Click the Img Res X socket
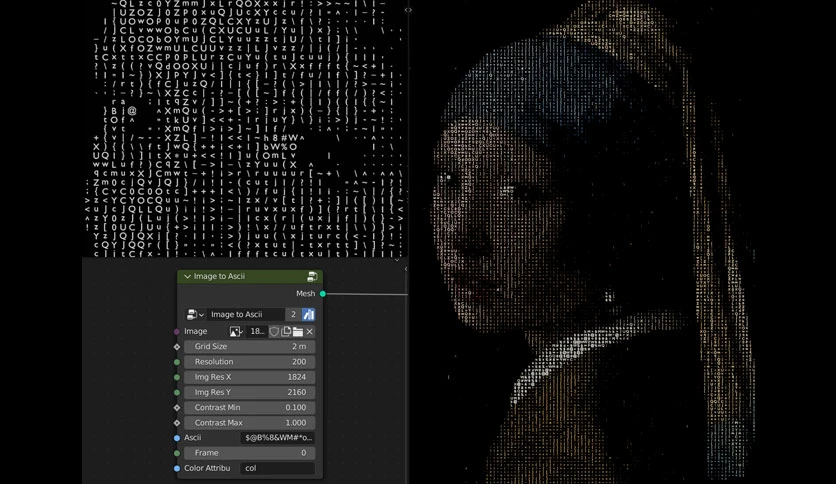 point(177,377)
